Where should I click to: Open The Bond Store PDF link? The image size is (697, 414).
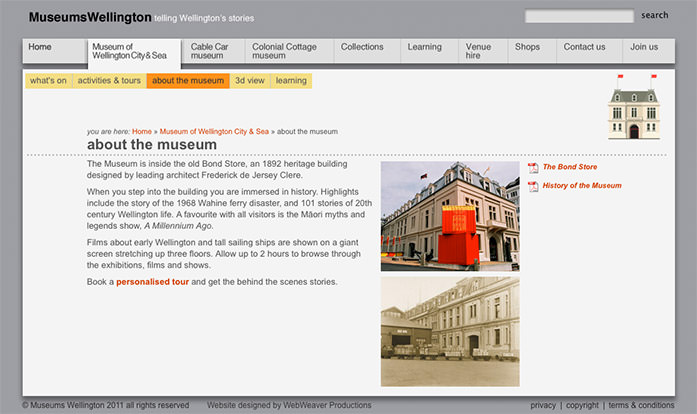click(x=570, y=167)
